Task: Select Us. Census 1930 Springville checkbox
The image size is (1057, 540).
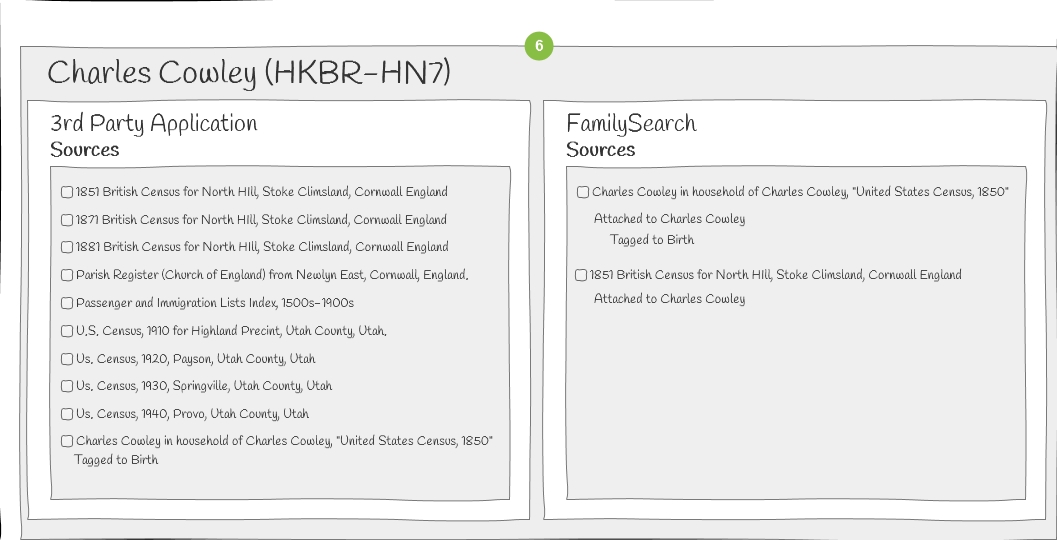Action: click(67, 386)
